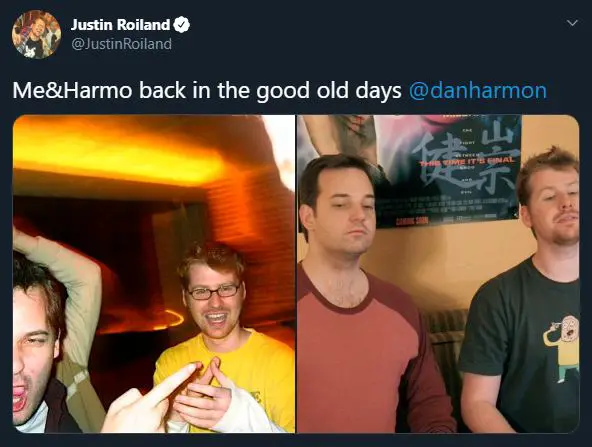The width and height of the screenshot is (592, 447).
Task: Click "THIS TIME IT'S FINAL" poster text
Action: 467,161
